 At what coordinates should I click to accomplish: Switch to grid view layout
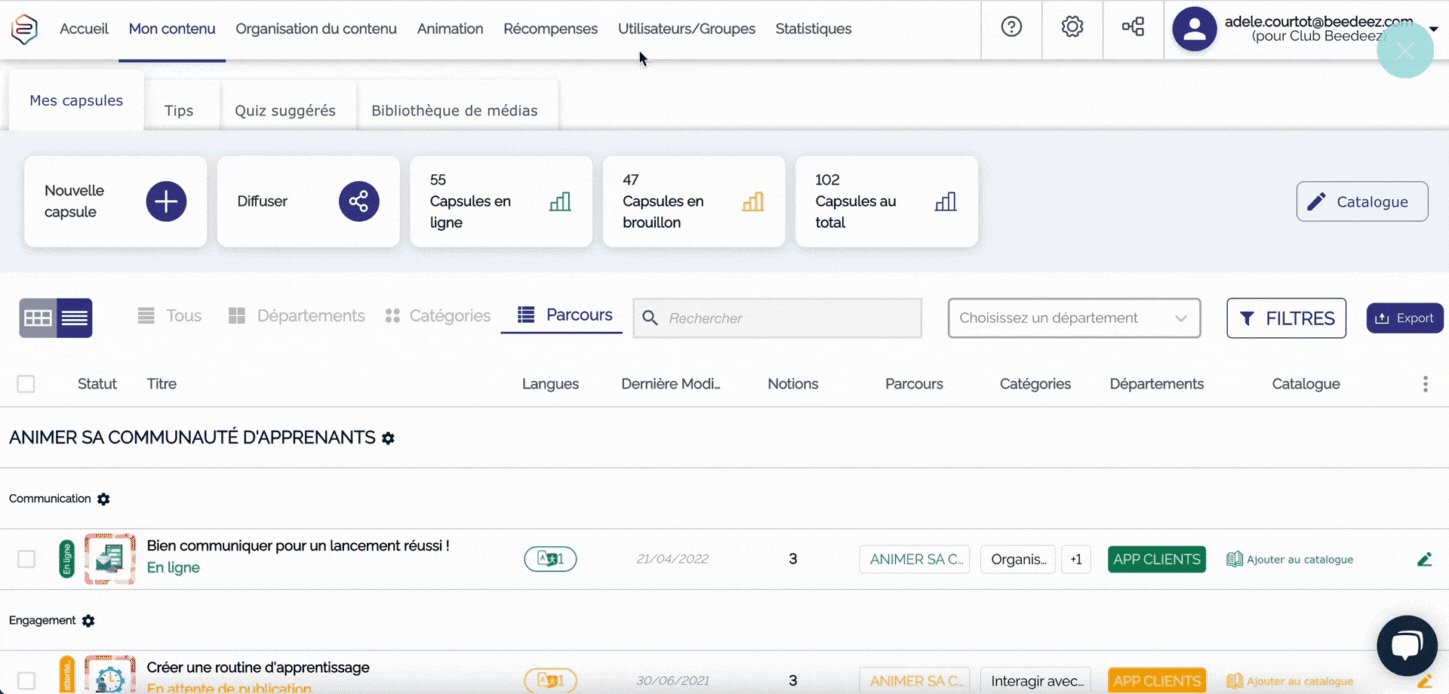[x=38, y=318]
